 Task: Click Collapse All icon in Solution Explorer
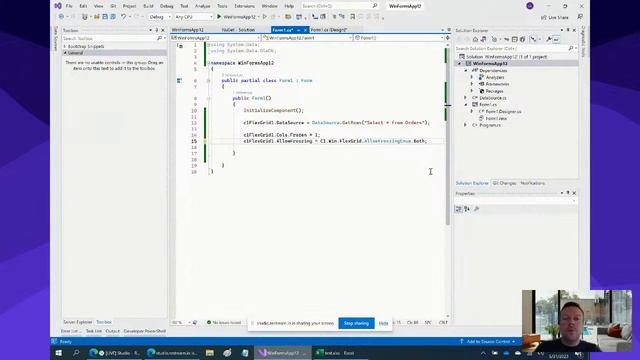514,40
